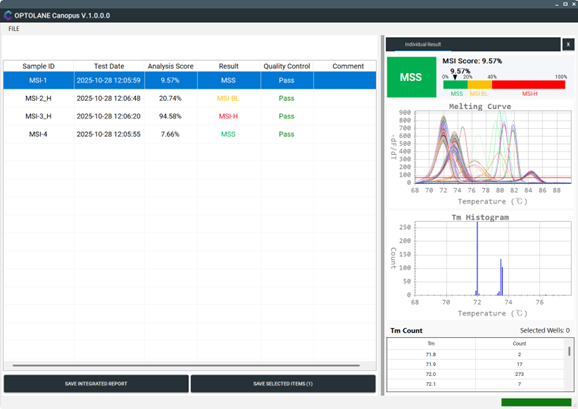Viewport: 578px width, 409px height.
Task: Select the MSI-2_H sample row
Action: pyautogui.click(x=190, y=98)
